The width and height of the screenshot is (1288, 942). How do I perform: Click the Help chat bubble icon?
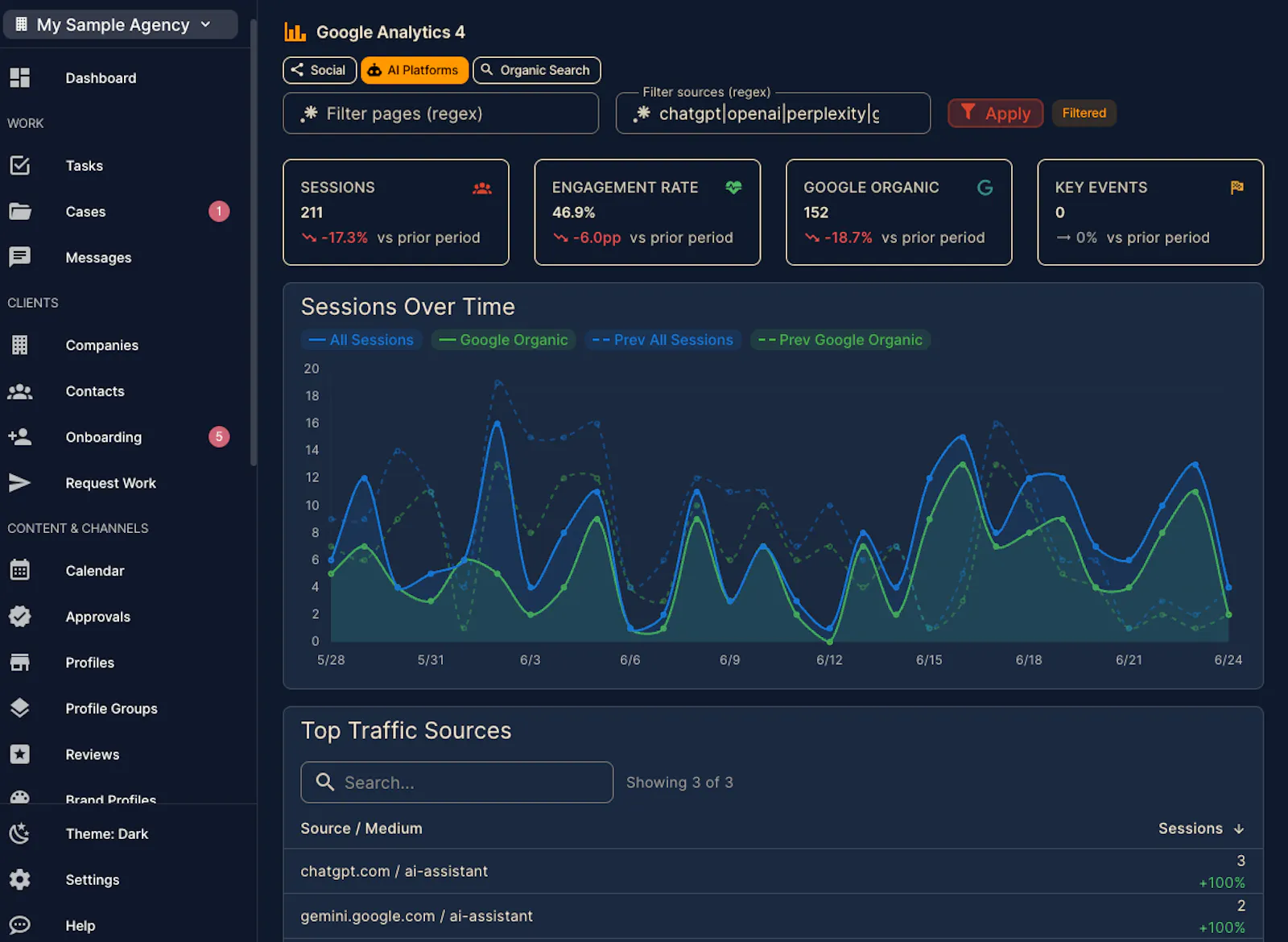19,925
